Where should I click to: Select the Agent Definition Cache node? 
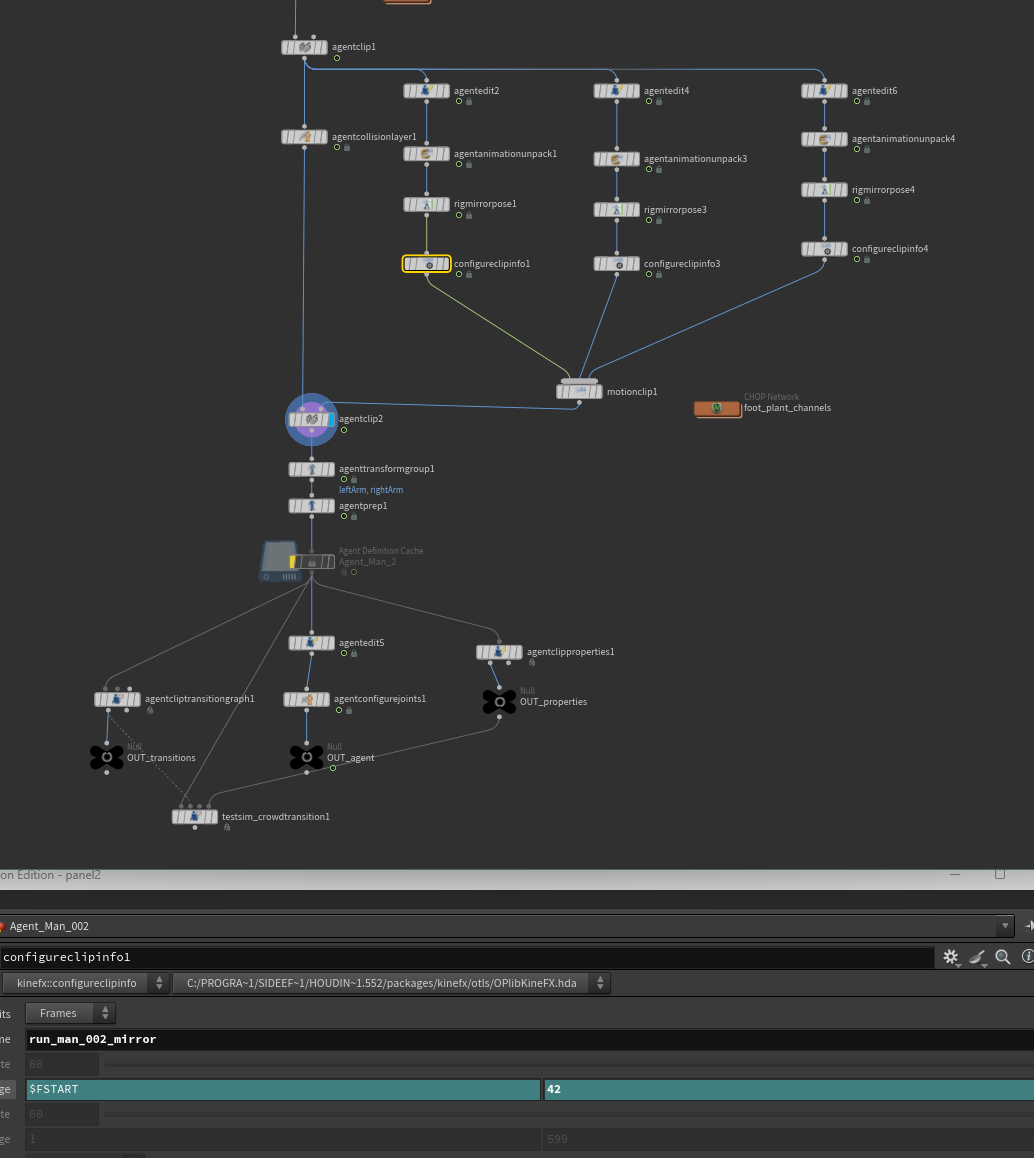click(311, 562)
